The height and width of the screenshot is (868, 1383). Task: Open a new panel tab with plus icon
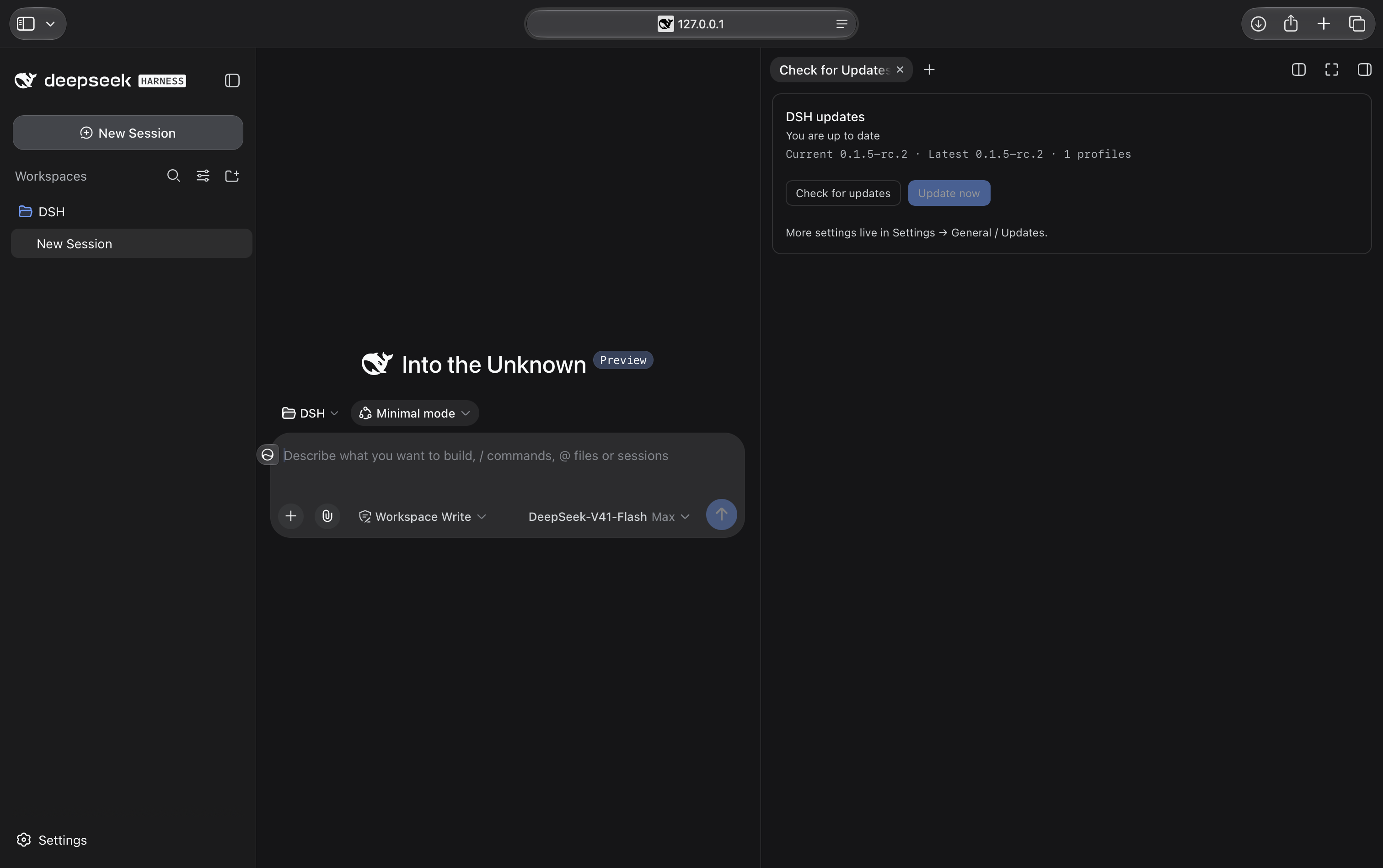929,70
